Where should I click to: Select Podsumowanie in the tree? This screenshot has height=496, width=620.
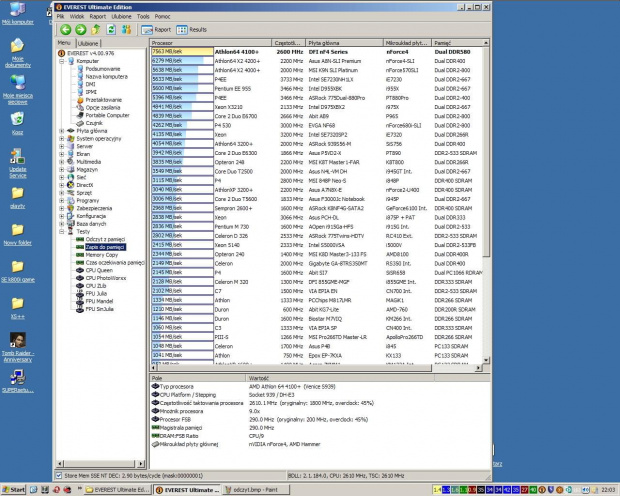point(103,69)
